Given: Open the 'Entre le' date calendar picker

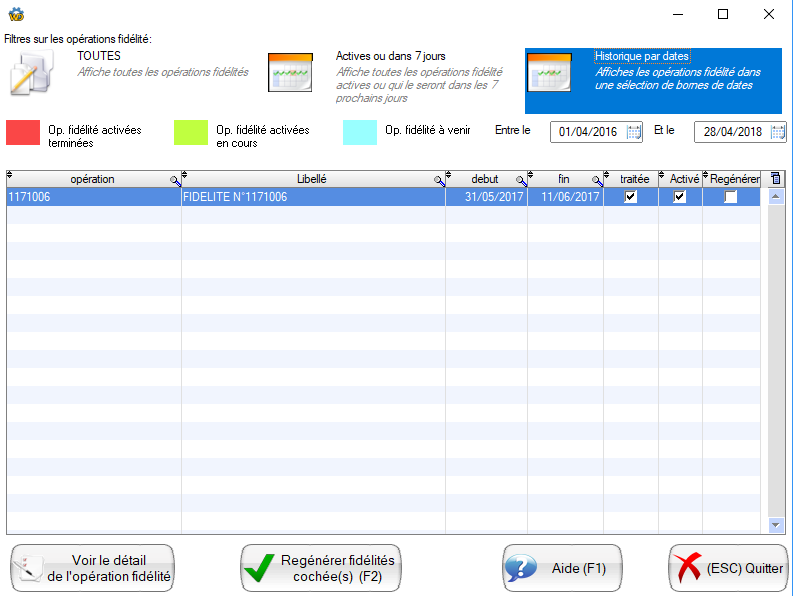Looking at the screenshot, I should click(634, 132).
